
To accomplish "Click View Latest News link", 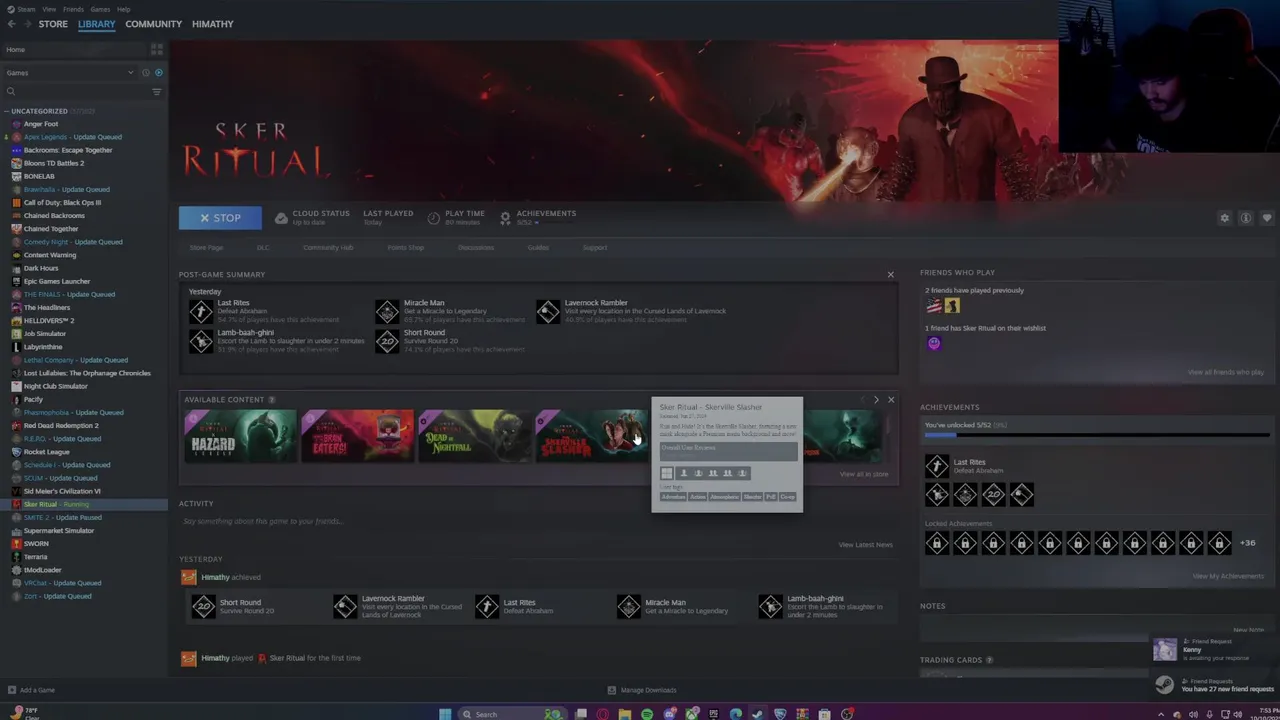I will [865, 545].
